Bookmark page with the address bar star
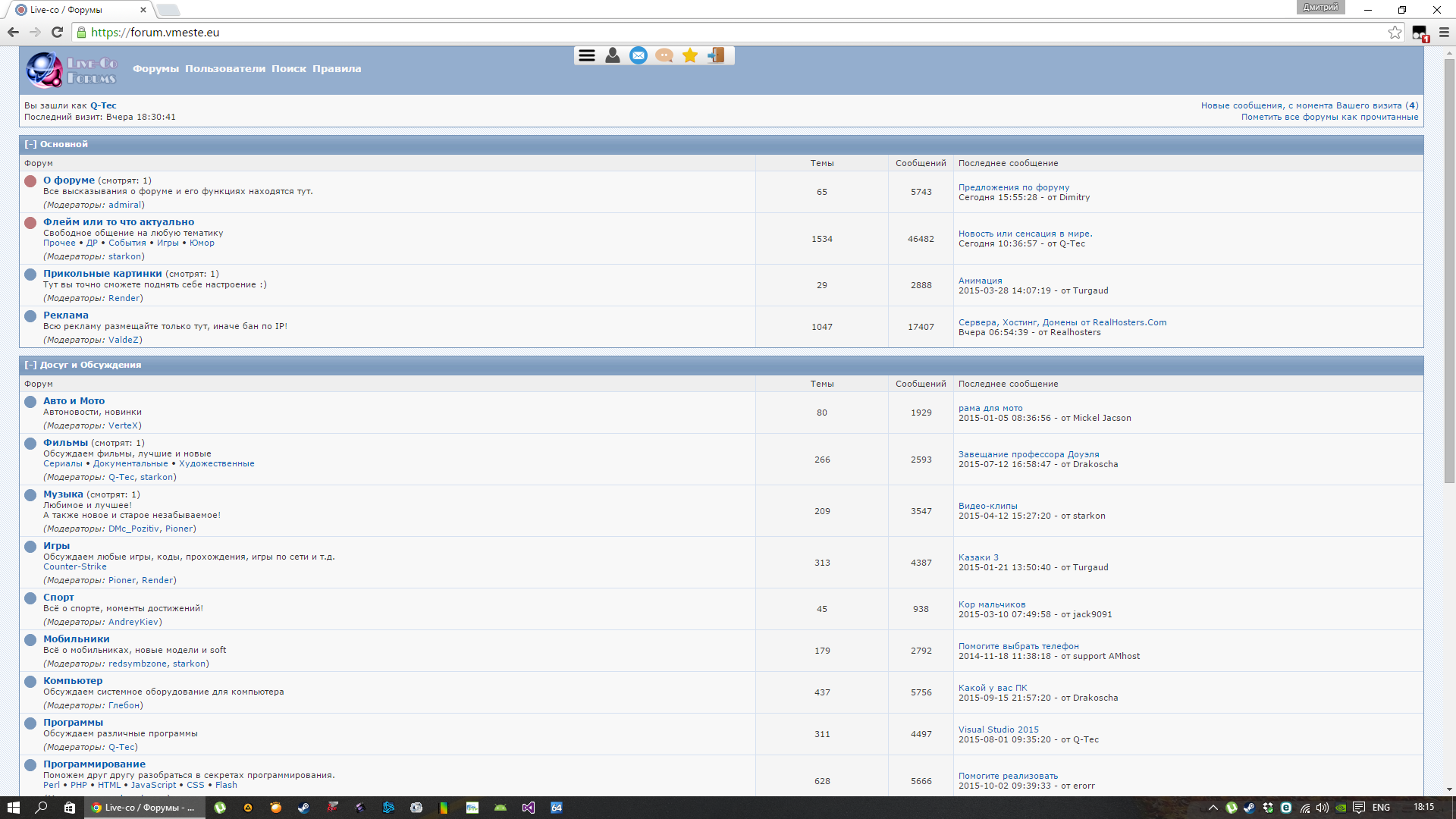The height and width of the screenshot is (819, 1456). 1395,33
